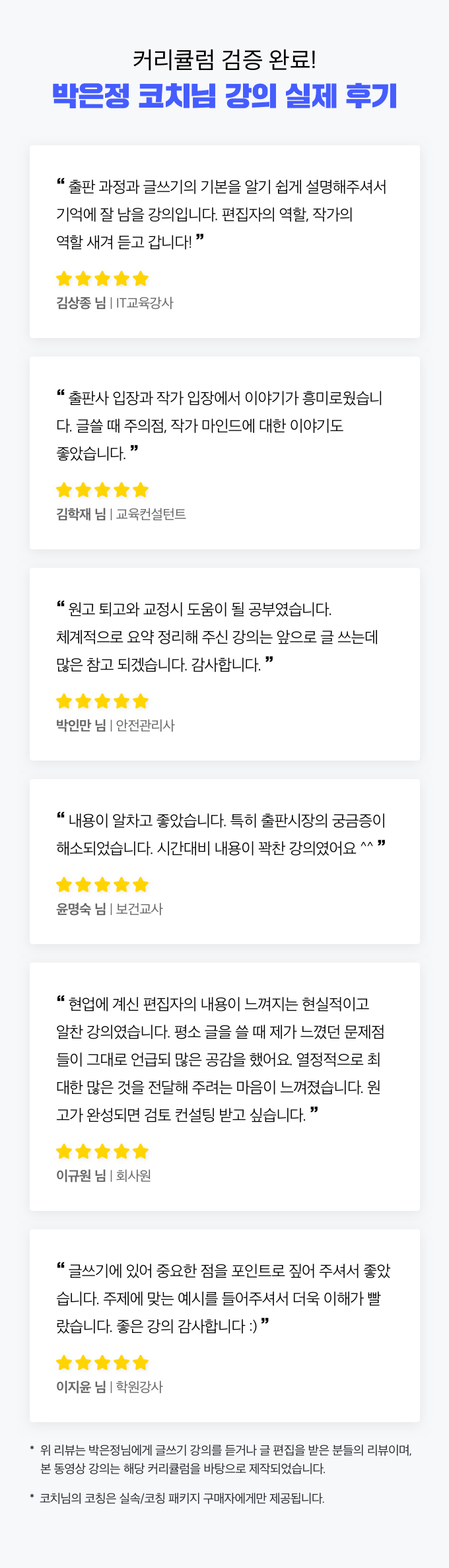
Task: Select the reviewer name 이지윤 님
Action: pos(81,1387)
